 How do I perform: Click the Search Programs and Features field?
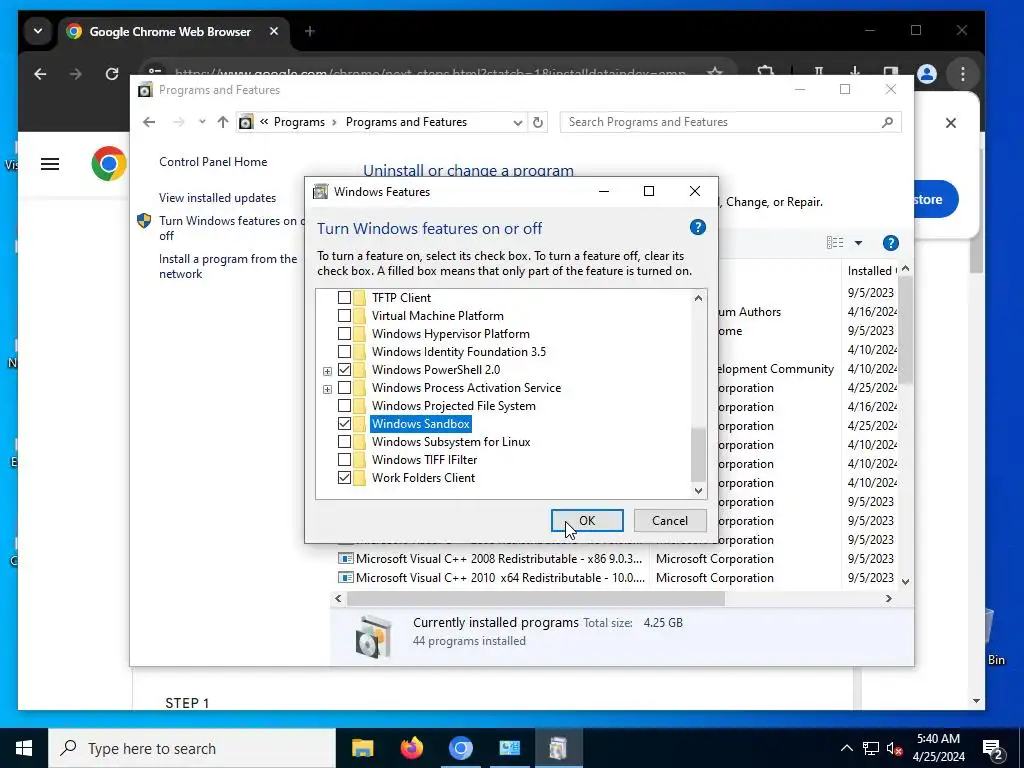730,122
